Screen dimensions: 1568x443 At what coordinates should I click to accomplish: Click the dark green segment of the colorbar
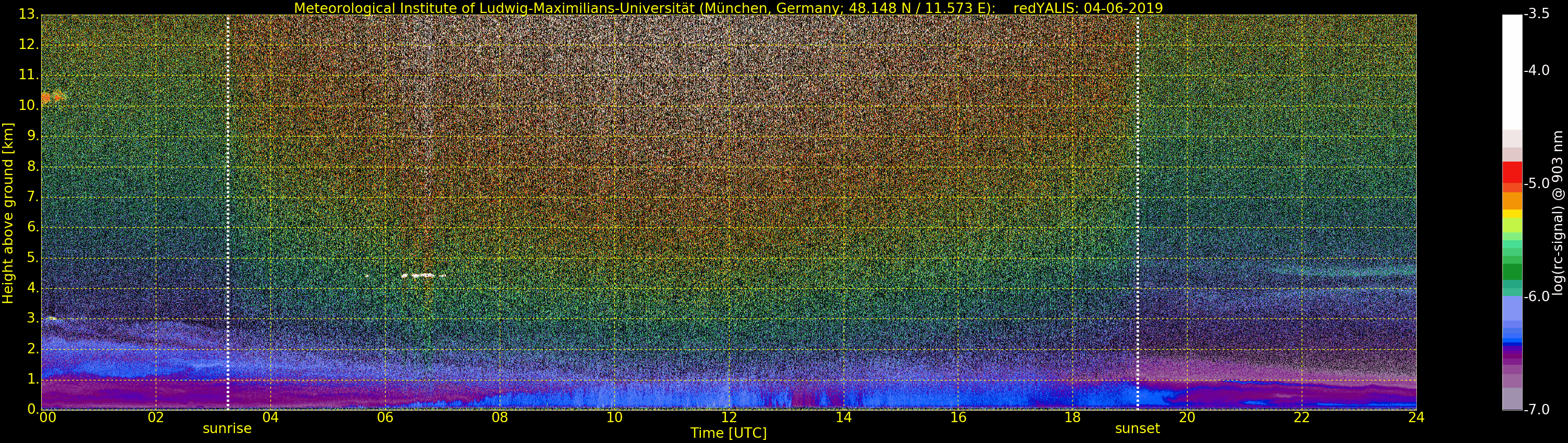pos(1512,272)
